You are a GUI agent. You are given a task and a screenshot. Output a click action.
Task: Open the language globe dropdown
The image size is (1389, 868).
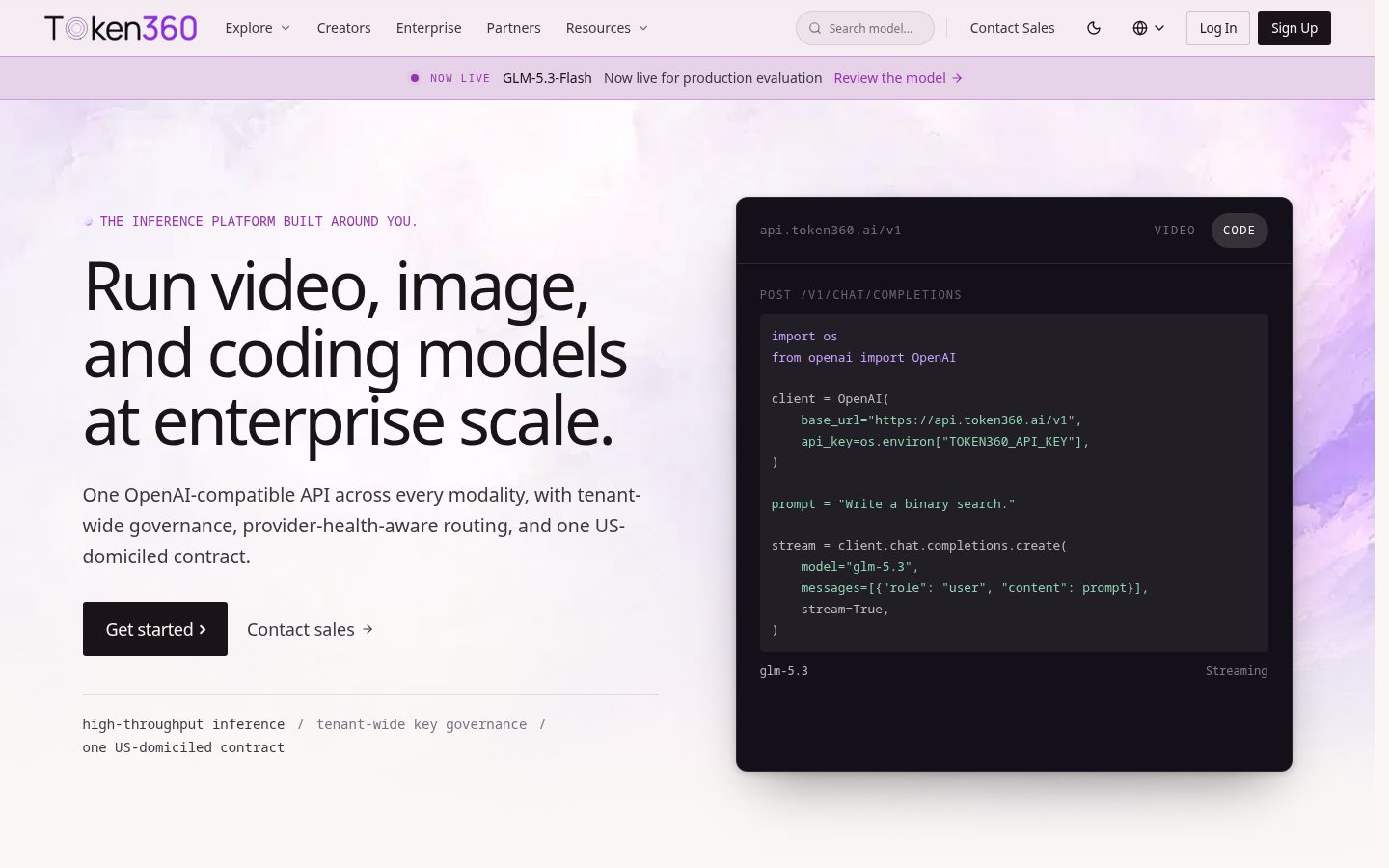[x=1148, y=28]
